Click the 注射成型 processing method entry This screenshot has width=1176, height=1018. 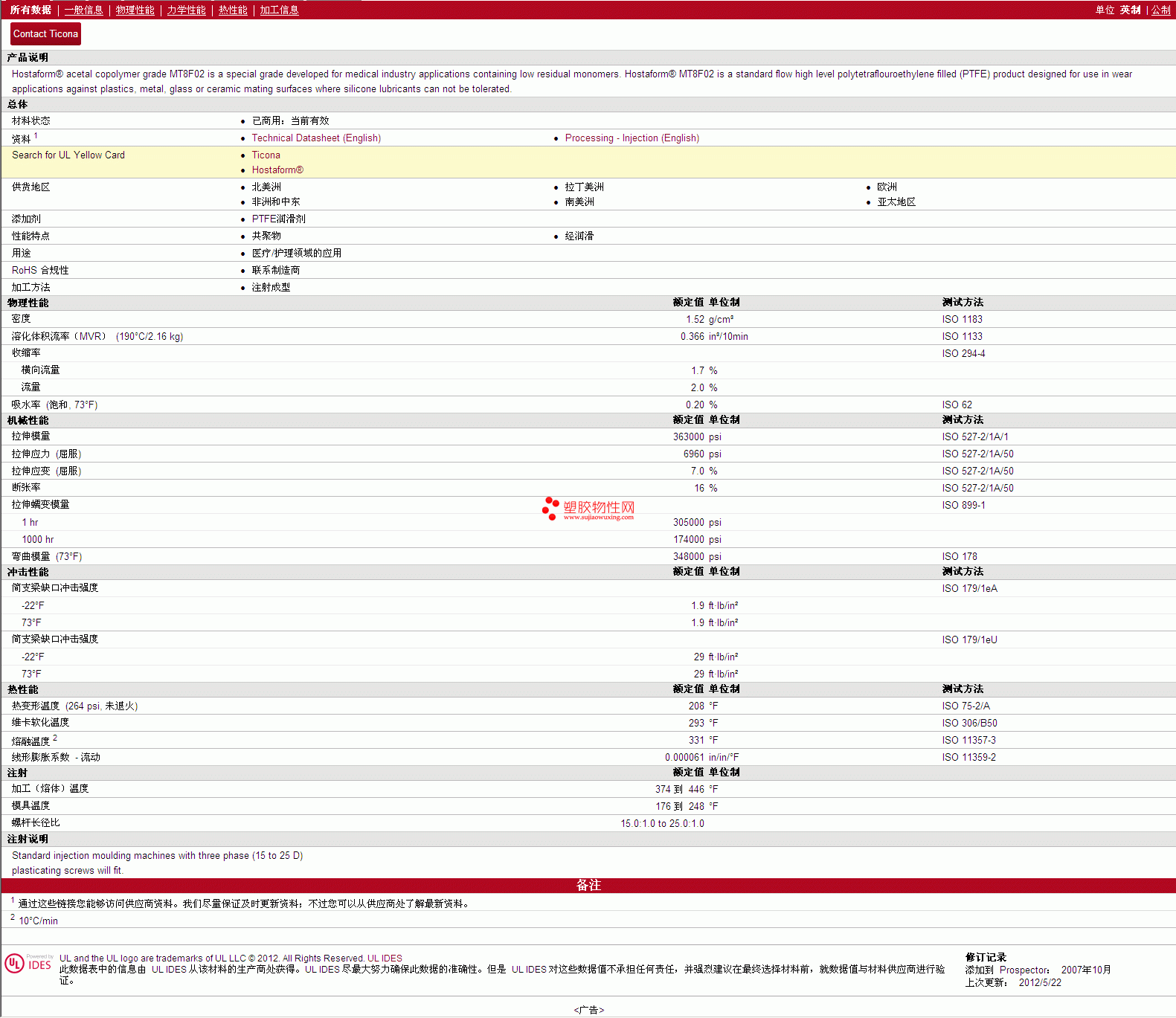pyautogui.click(x=271, y=287)
